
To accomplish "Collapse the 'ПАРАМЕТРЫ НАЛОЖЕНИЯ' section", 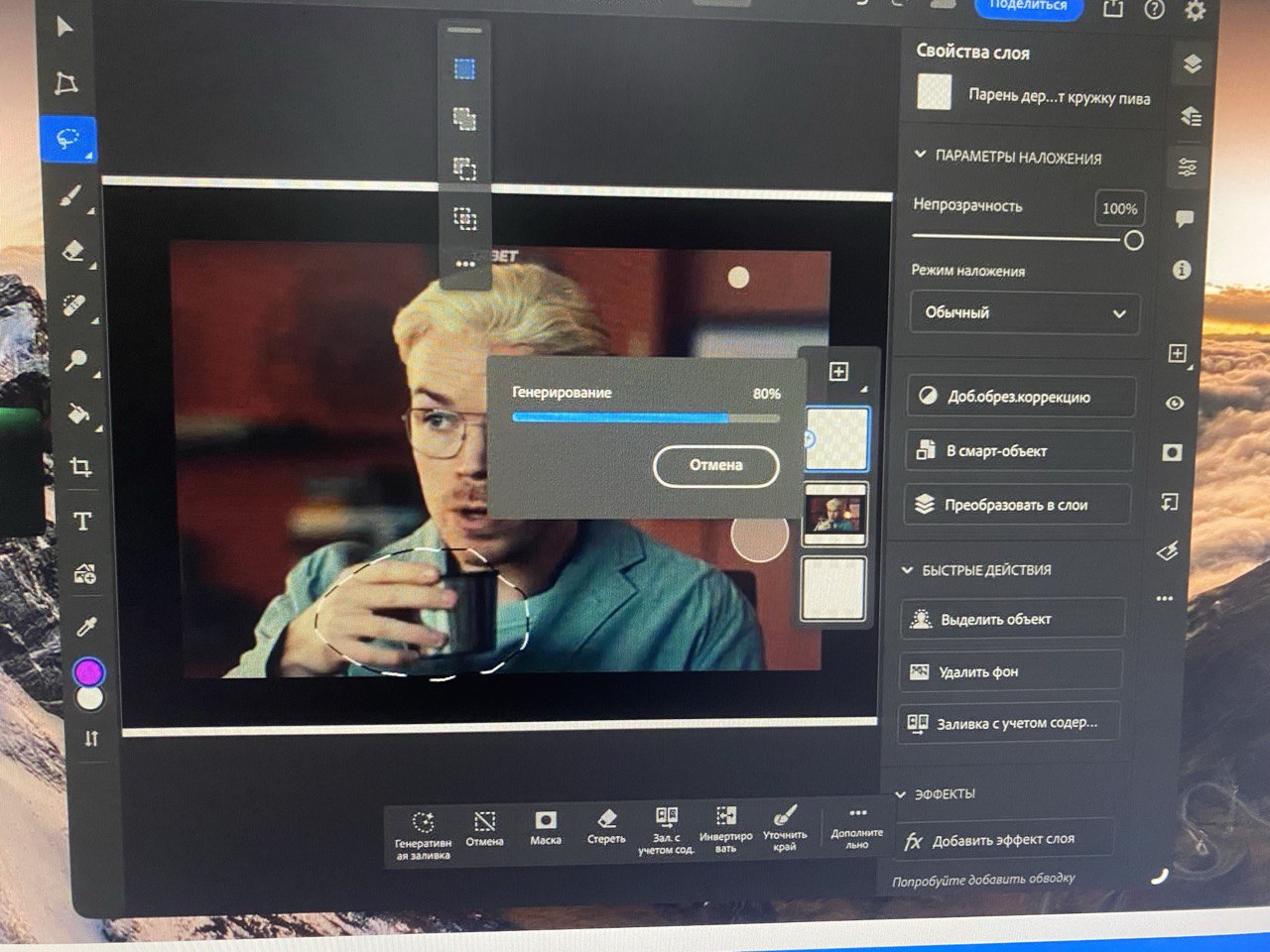I will coord(920,156).
